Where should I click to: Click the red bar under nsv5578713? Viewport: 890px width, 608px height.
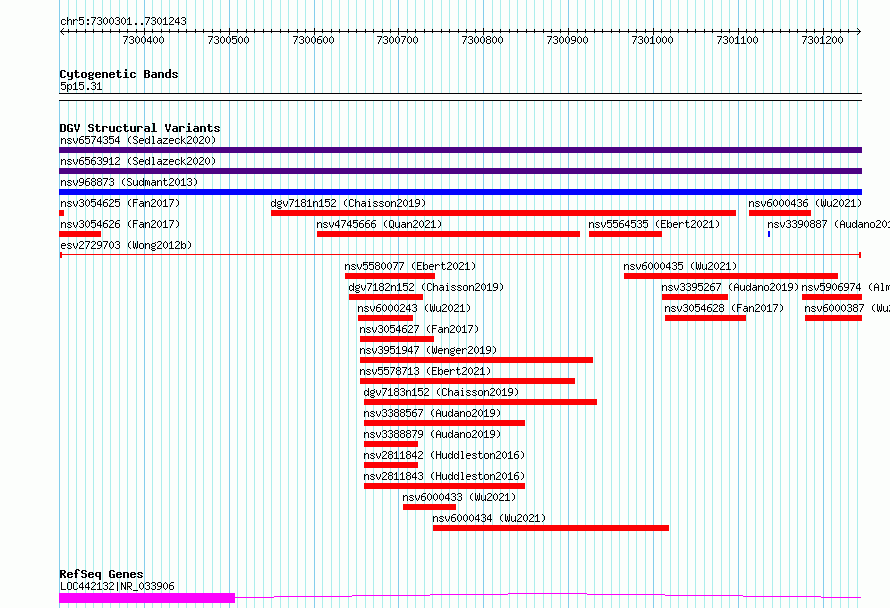(x=467, y=381)
